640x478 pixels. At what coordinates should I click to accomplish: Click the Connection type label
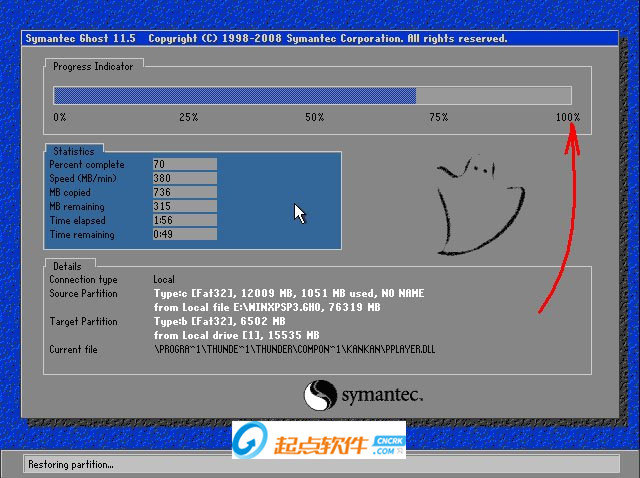pos(83,280)
